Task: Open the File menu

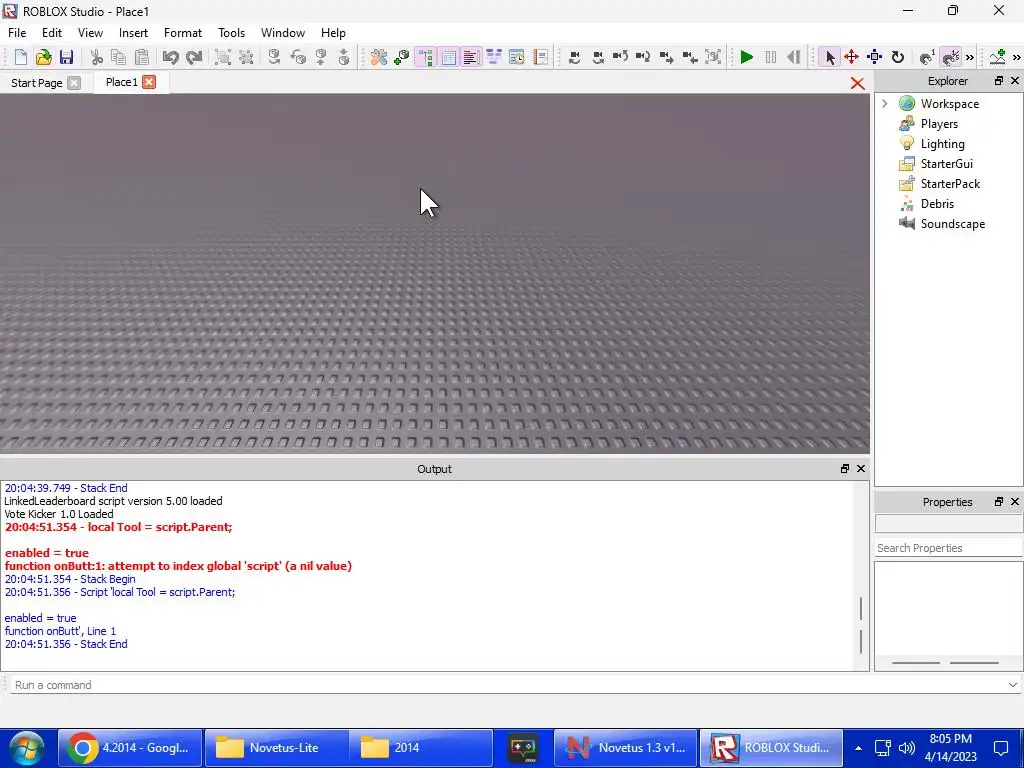Action: pos(17,33)
